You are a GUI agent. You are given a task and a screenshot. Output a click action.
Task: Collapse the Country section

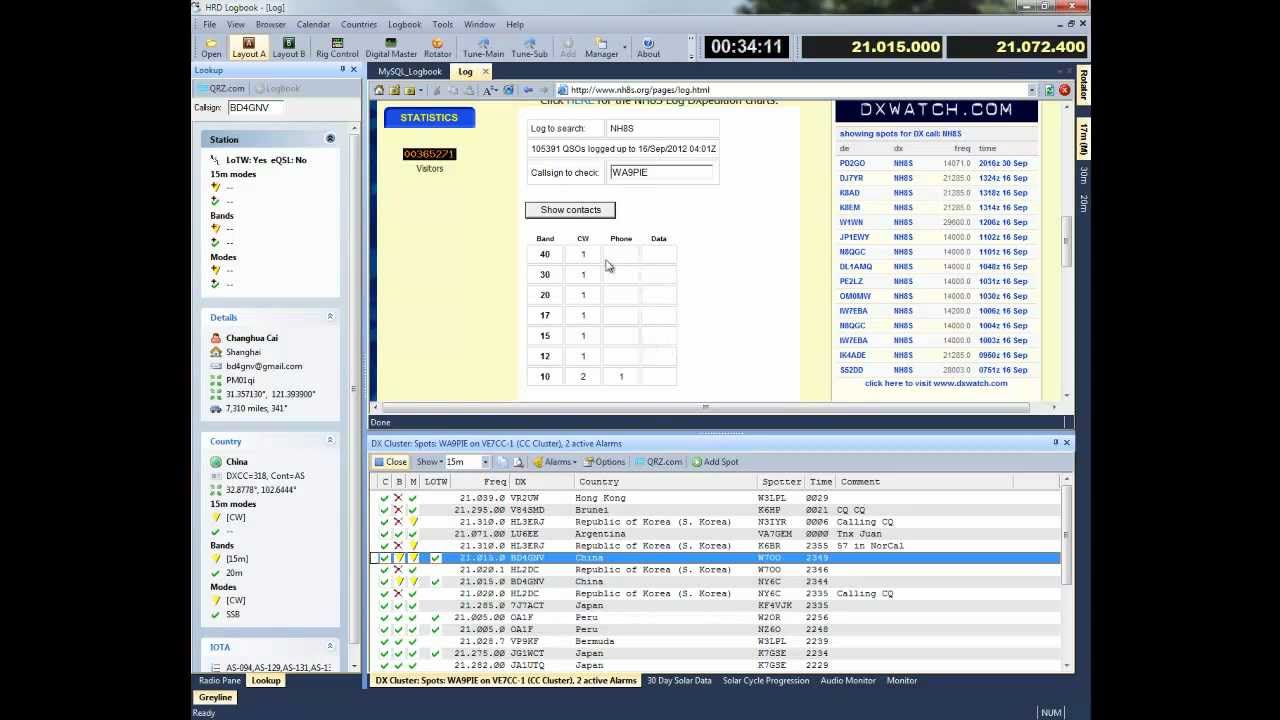tap(330, 441)
